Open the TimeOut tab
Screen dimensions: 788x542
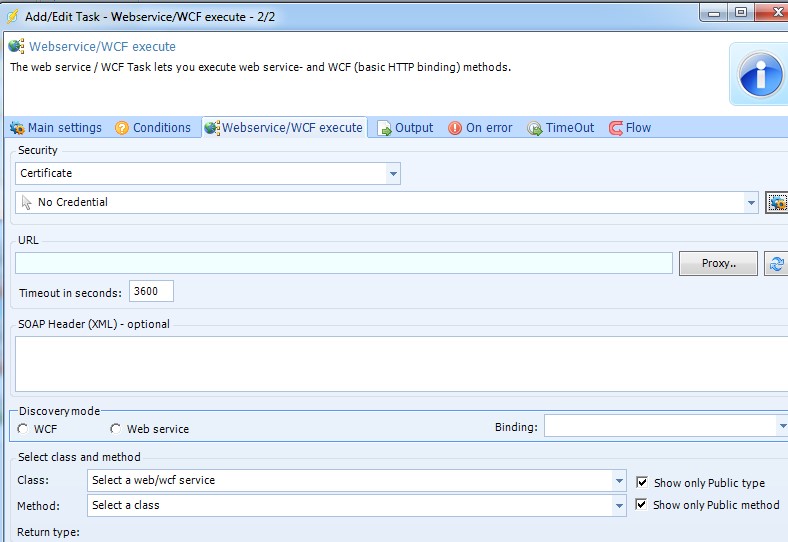click(x=561, y=128)
